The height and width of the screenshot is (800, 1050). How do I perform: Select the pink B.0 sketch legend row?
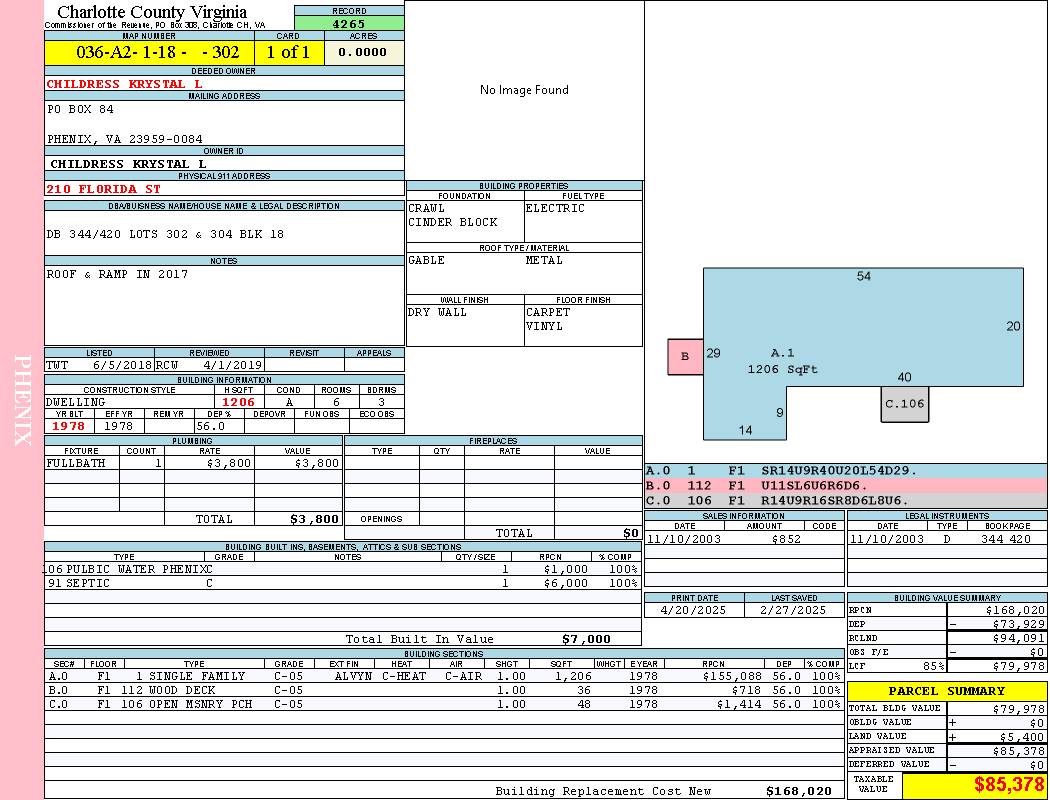(845, 485)
